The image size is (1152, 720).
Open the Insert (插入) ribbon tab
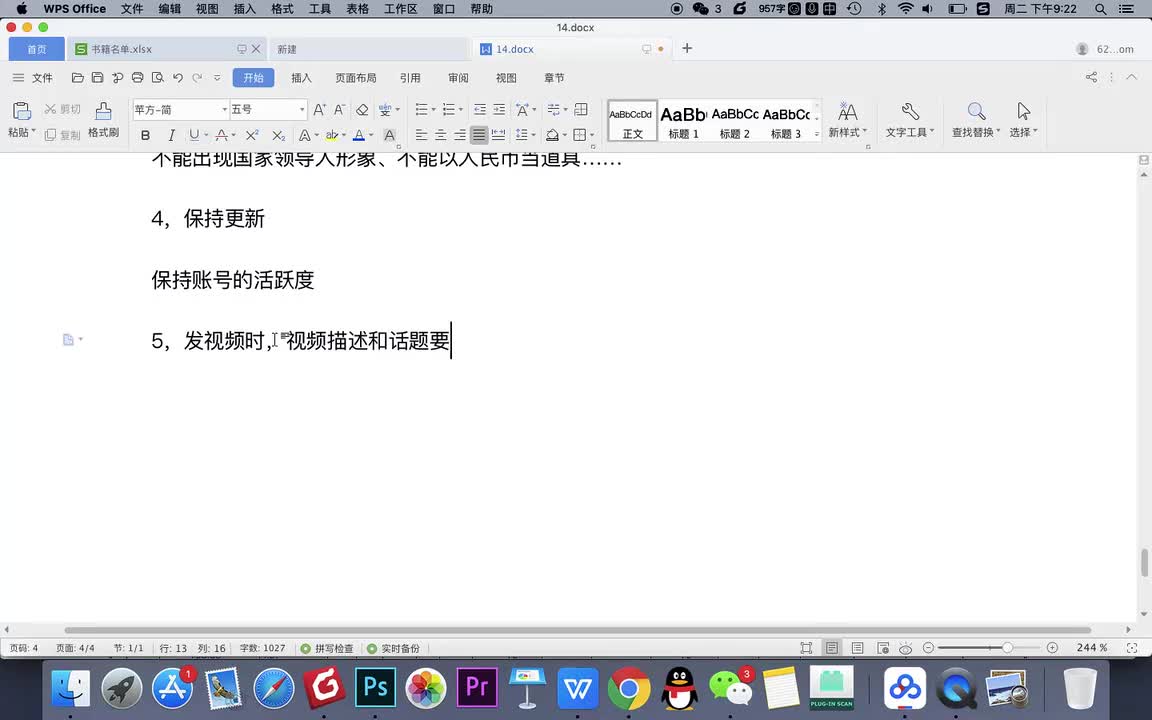301,78
